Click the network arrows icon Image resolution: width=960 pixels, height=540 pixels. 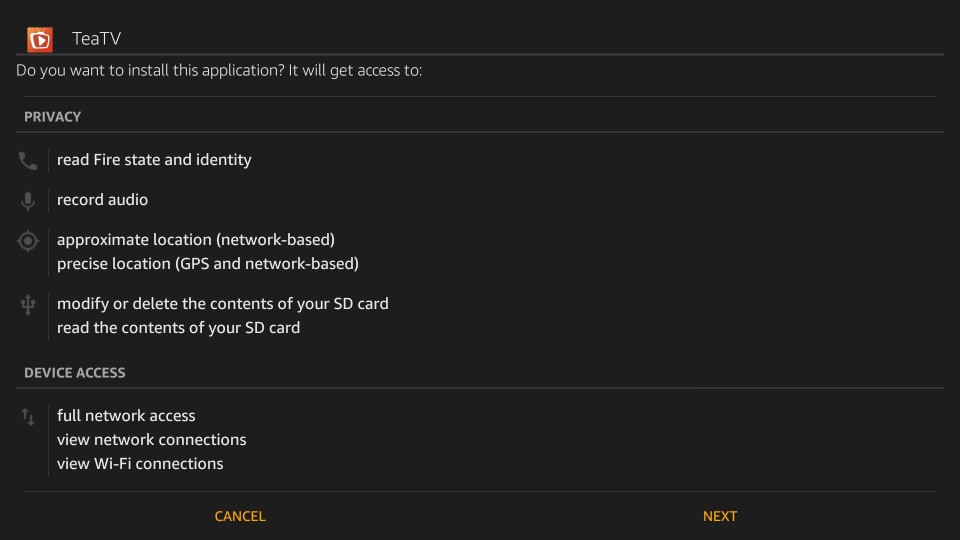pos(28,417)
